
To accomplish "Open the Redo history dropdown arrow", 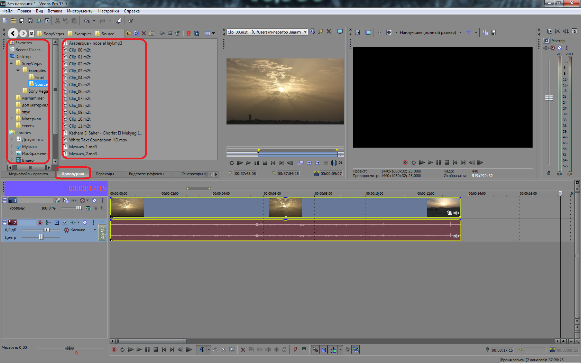I will (x=110, y=21).
